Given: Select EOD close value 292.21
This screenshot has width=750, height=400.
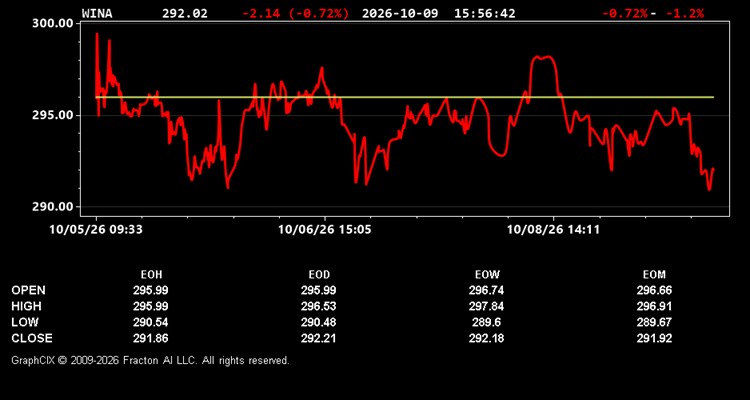Looking at the screenshot, I should point(319,338).
